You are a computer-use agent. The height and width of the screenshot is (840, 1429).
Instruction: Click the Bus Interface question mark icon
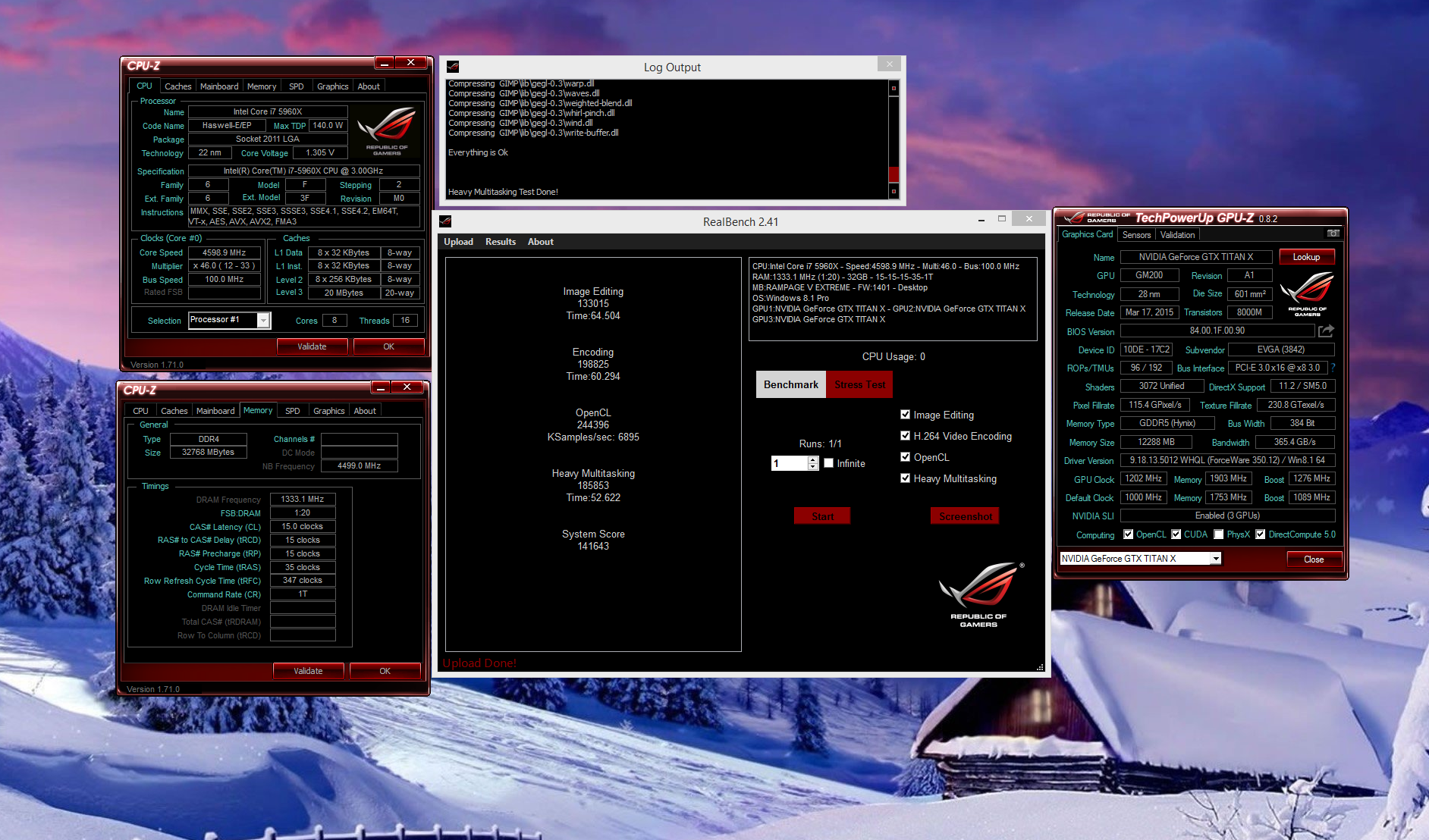(1333, 368)
